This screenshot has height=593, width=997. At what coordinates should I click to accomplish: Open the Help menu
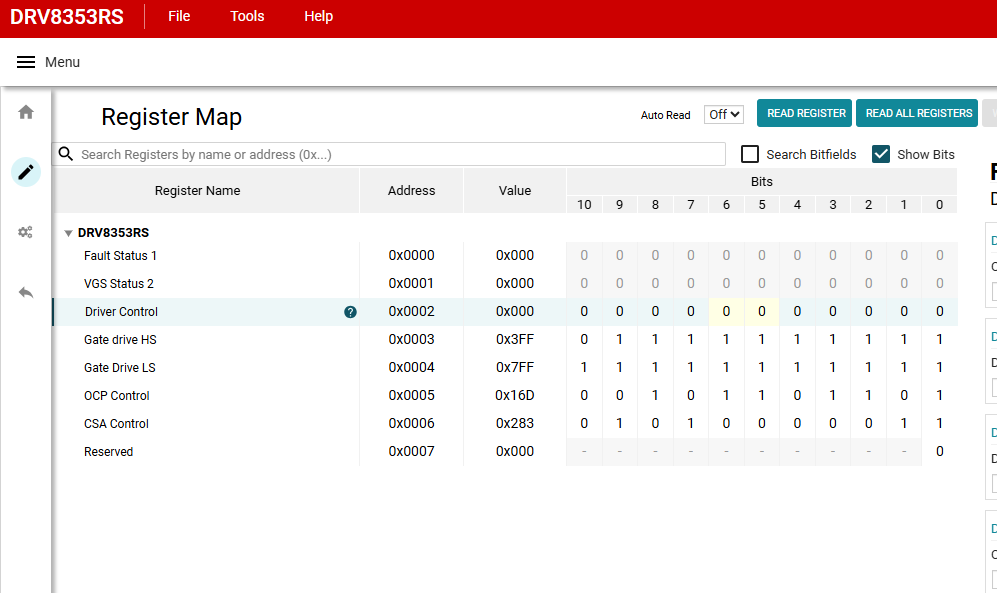coord(318,17)
